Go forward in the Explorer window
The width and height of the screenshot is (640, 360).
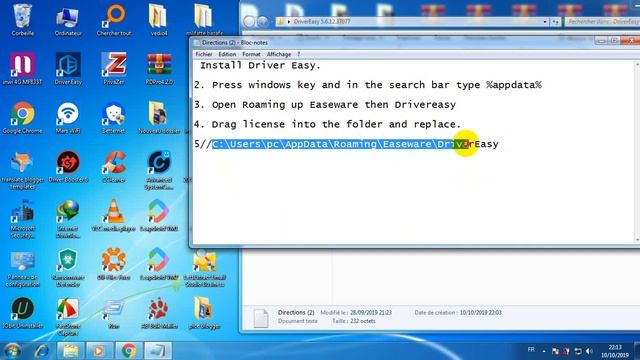pos(263,21)
